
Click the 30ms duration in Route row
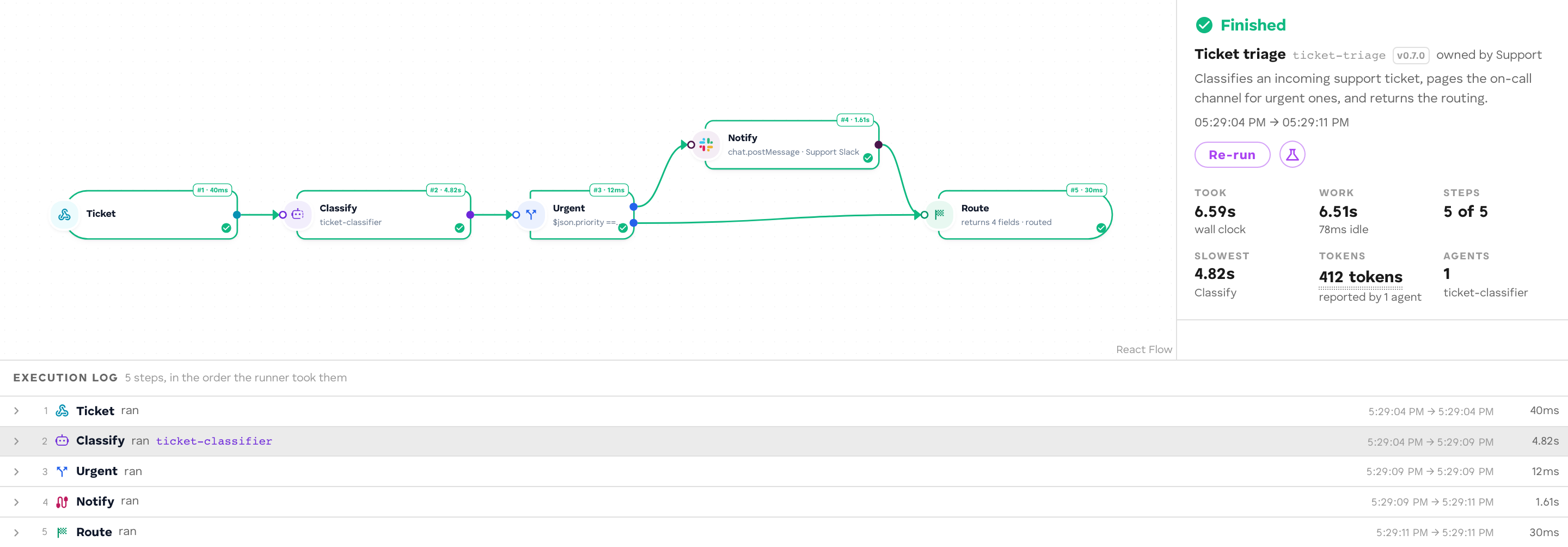click(x=1543, y=532)
